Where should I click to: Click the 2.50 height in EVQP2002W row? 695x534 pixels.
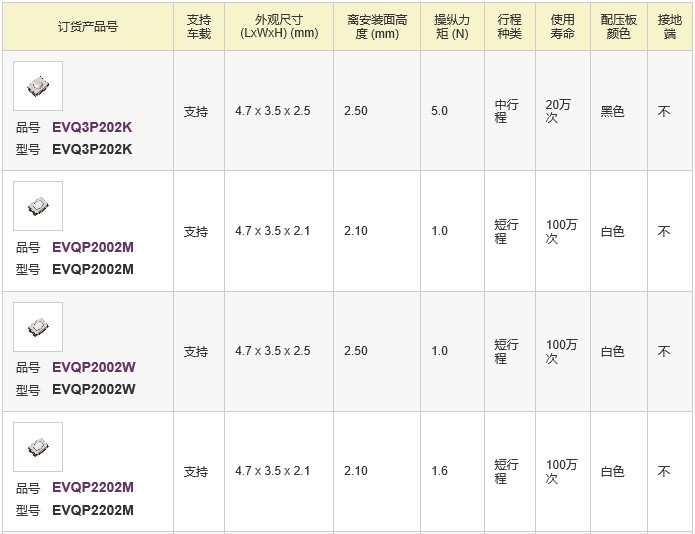[x=355, y=351]
